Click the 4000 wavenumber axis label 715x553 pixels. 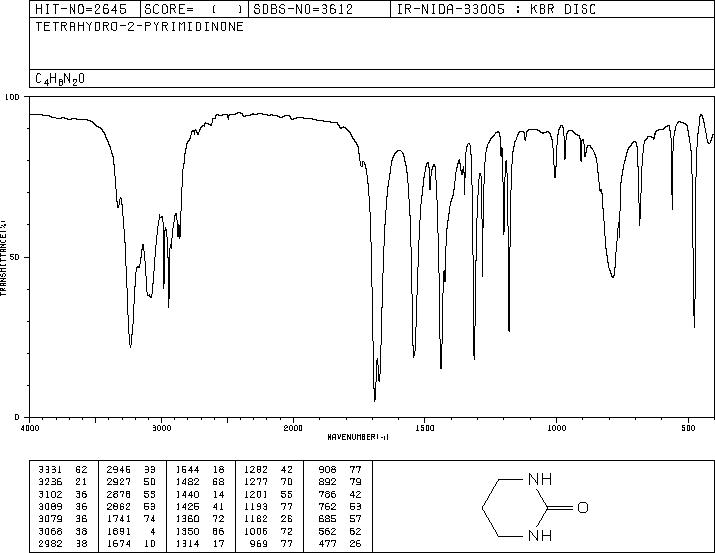tap(30, 428)
